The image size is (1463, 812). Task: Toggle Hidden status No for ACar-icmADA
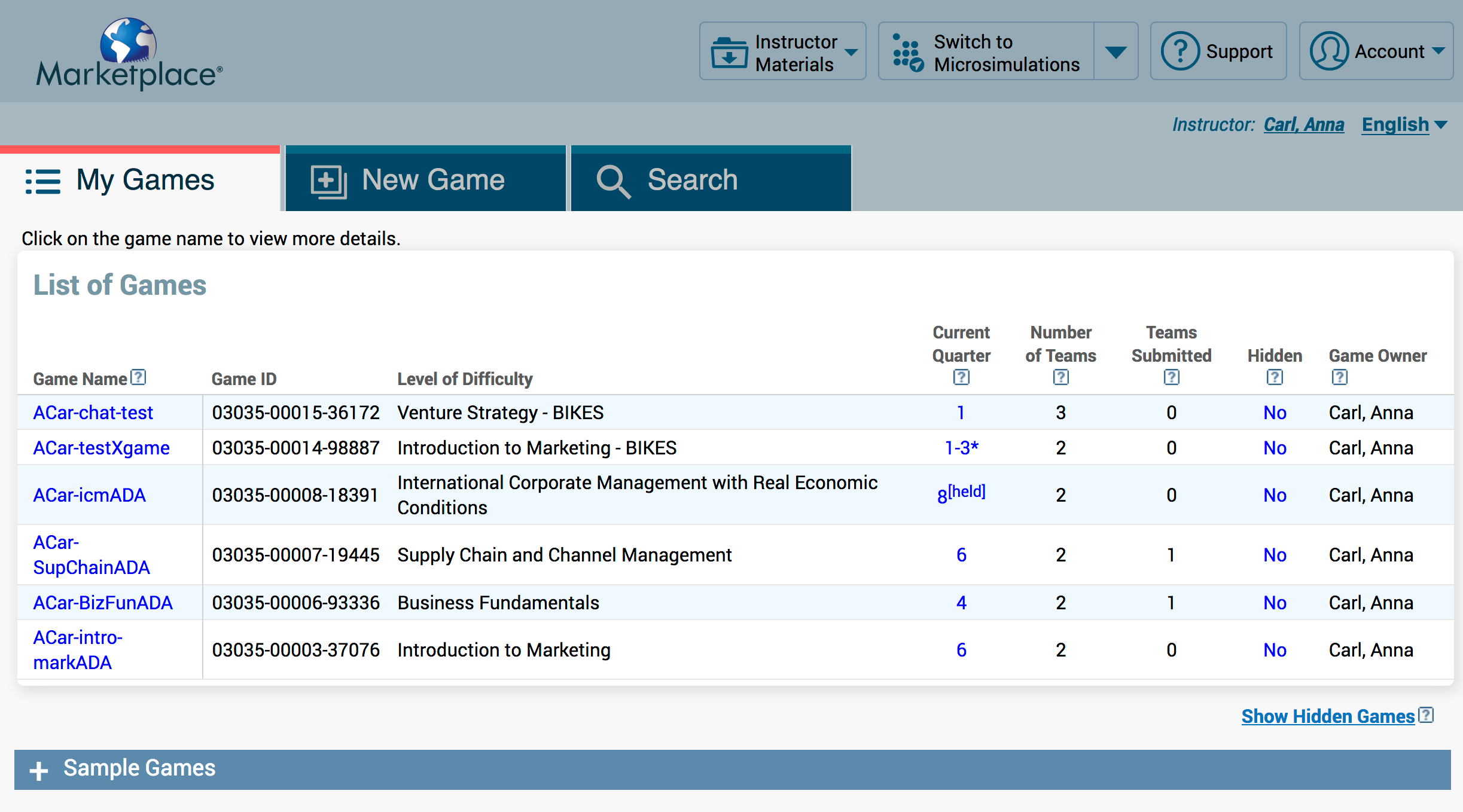[x=1275, y=495]
